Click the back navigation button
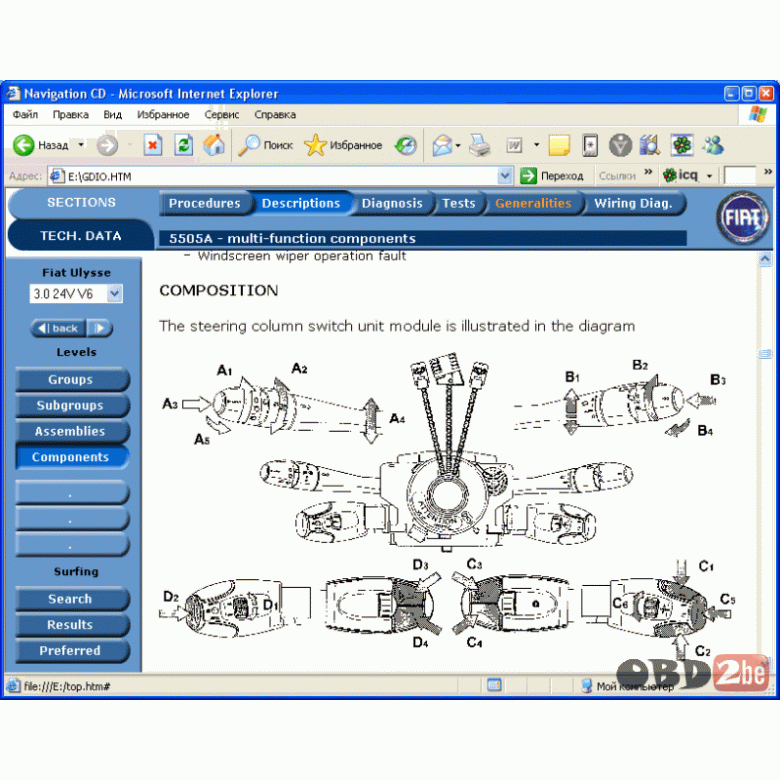780x780 pixels. point(58,328)
